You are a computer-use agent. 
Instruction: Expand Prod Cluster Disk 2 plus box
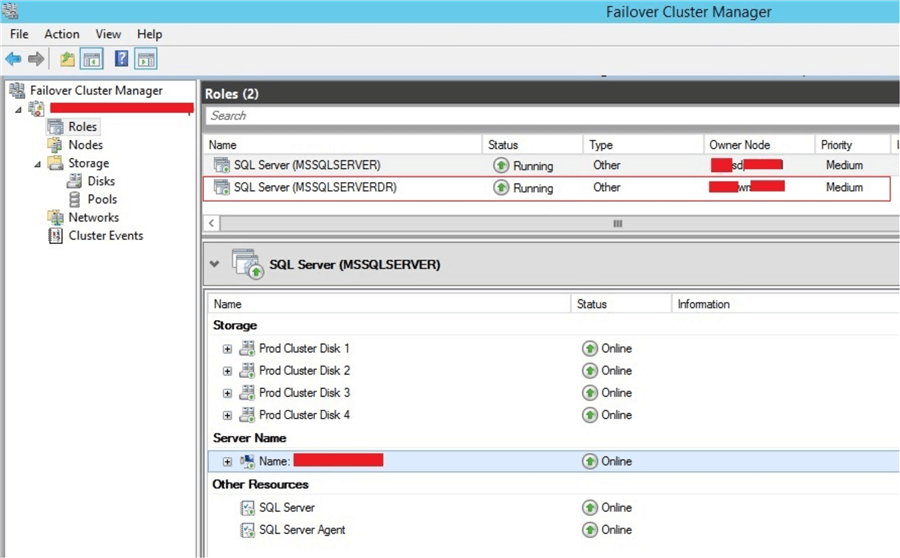[x=227, y=371]
